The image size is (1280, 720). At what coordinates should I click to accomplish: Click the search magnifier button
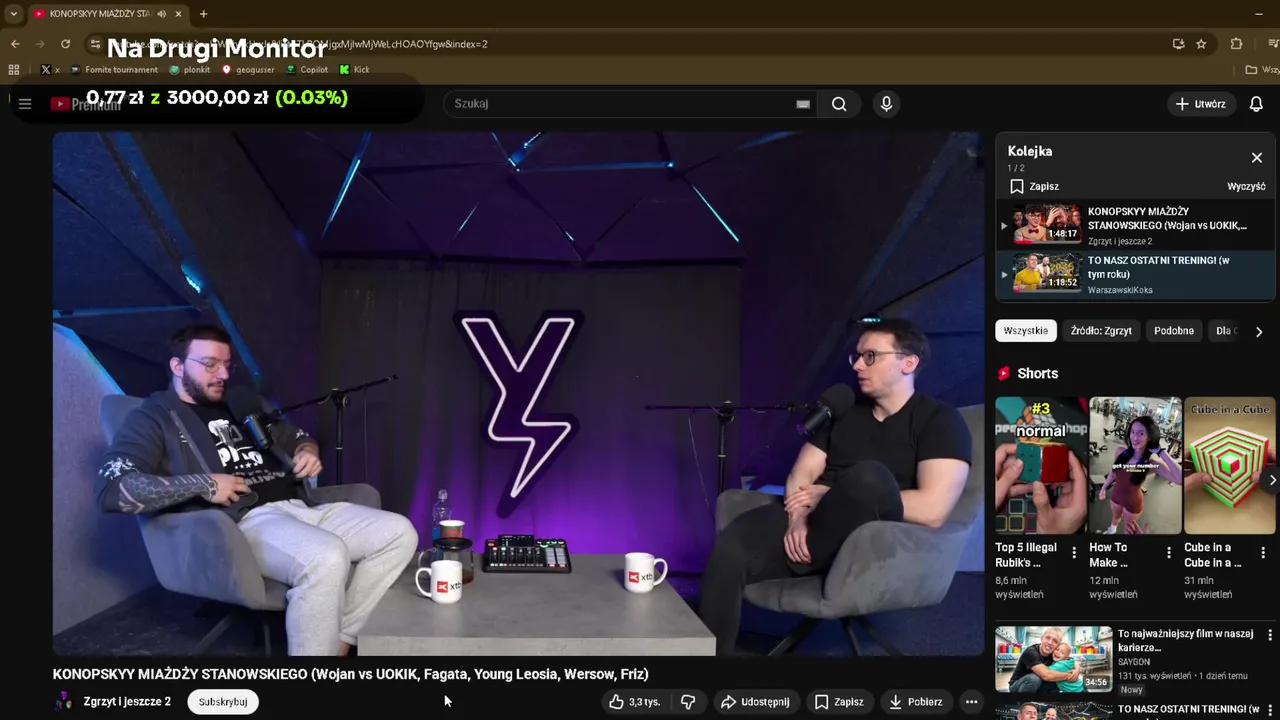[x=839, y=104]
